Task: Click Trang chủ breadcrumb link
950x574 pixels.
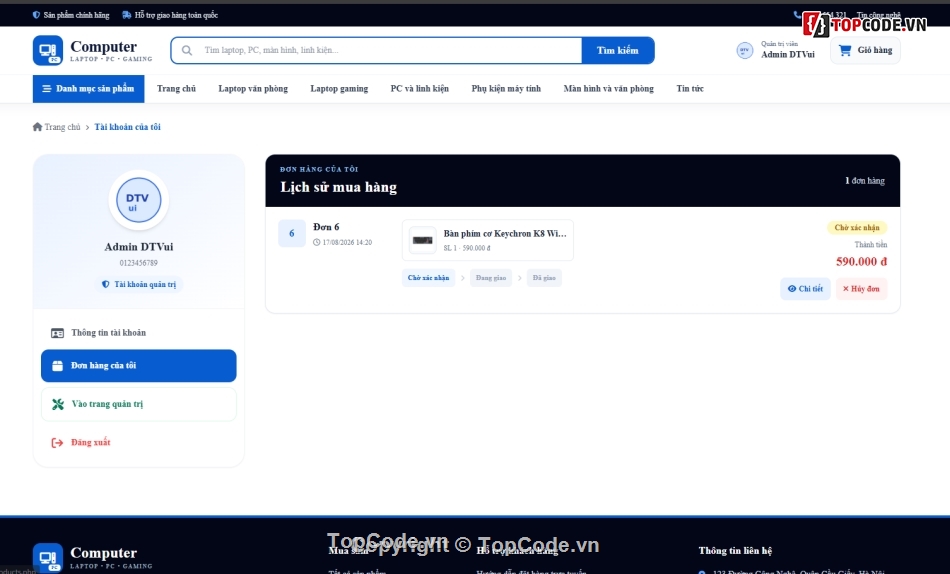Action: pos(62,127)
